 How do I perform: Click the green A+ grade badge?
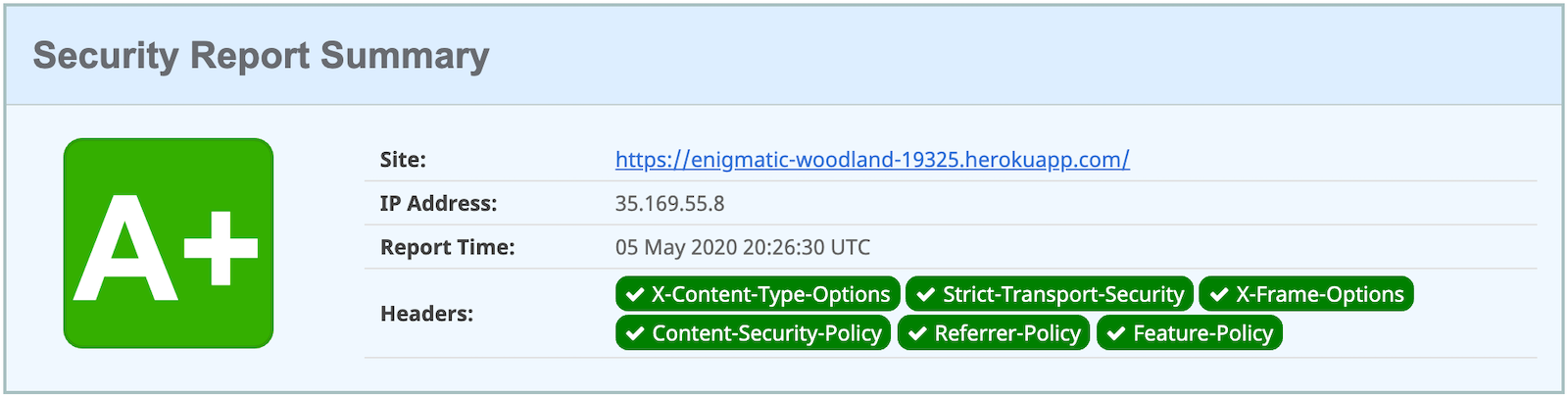(x=169, y=243)
